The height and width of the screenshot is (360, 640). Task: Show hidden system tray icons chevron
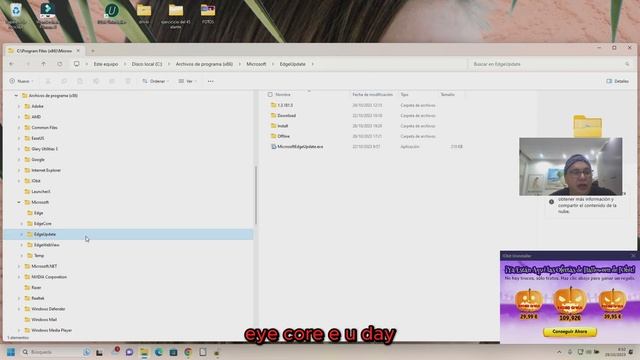click(559, 352)
